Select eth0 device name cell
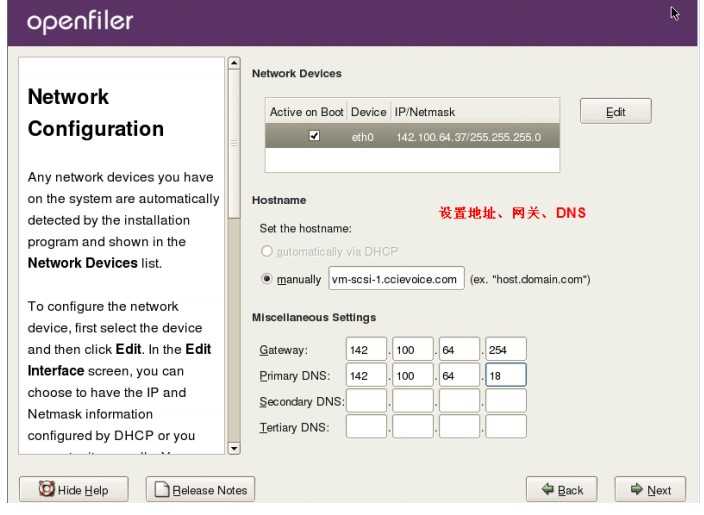The width and height of the screenshot is (704, 515). pos(363,137)
